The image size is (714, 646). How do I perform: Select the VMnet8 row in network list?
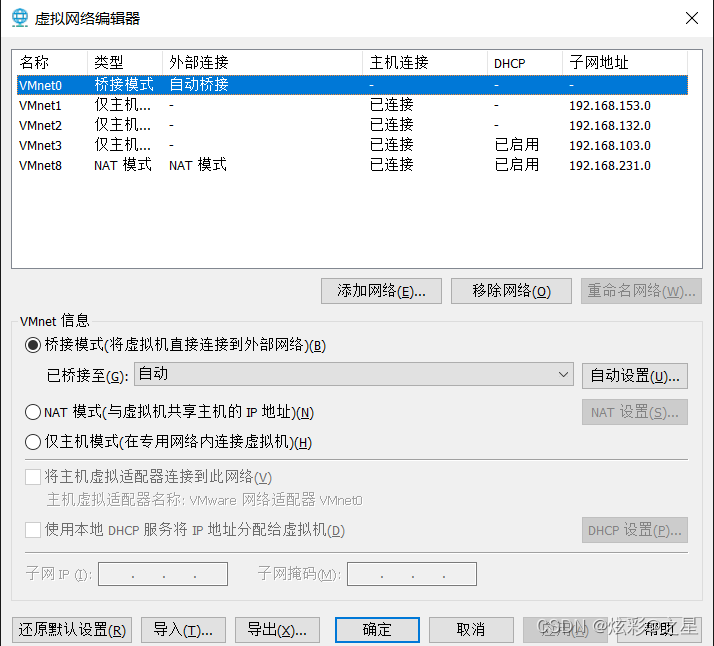(x=352, y=165)
